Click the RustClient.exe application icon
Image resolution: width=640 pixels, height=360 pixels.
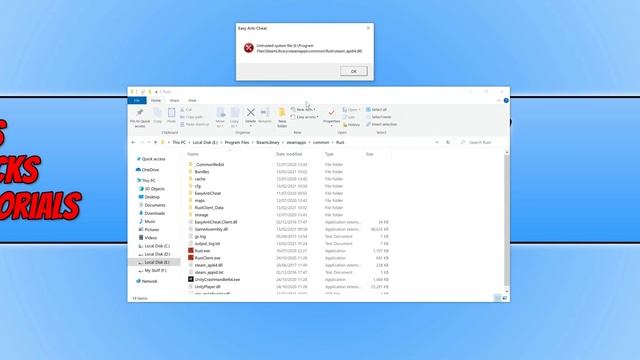191,258
